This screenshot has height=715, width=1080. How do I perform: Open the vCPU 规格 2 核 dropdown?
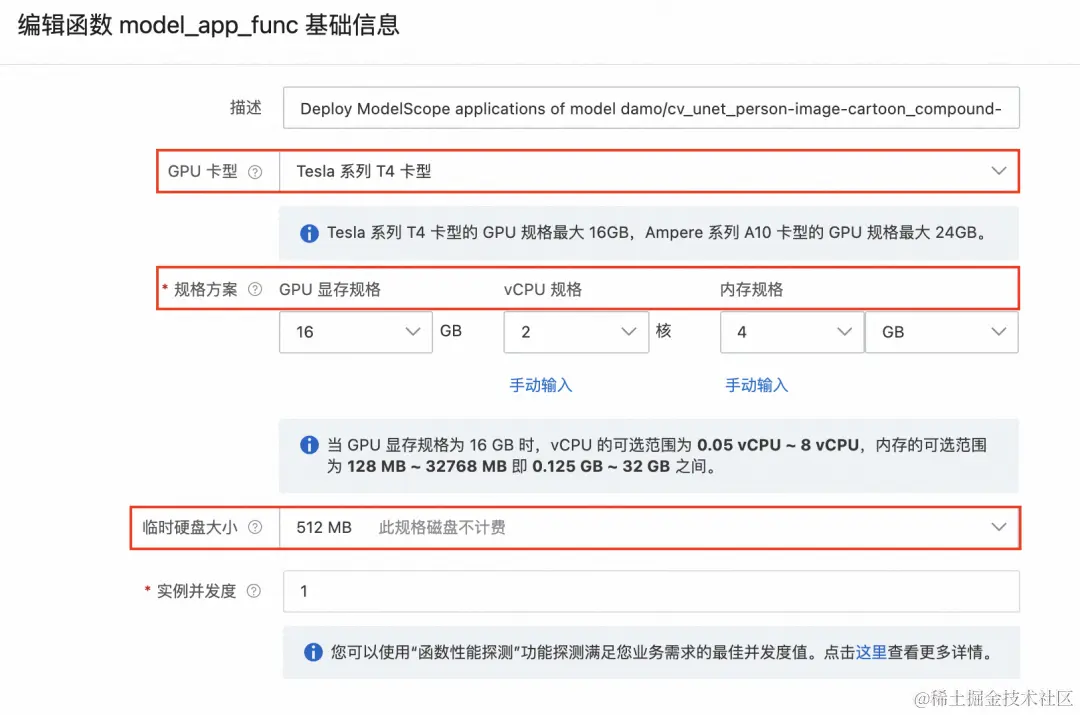[576, 332]
